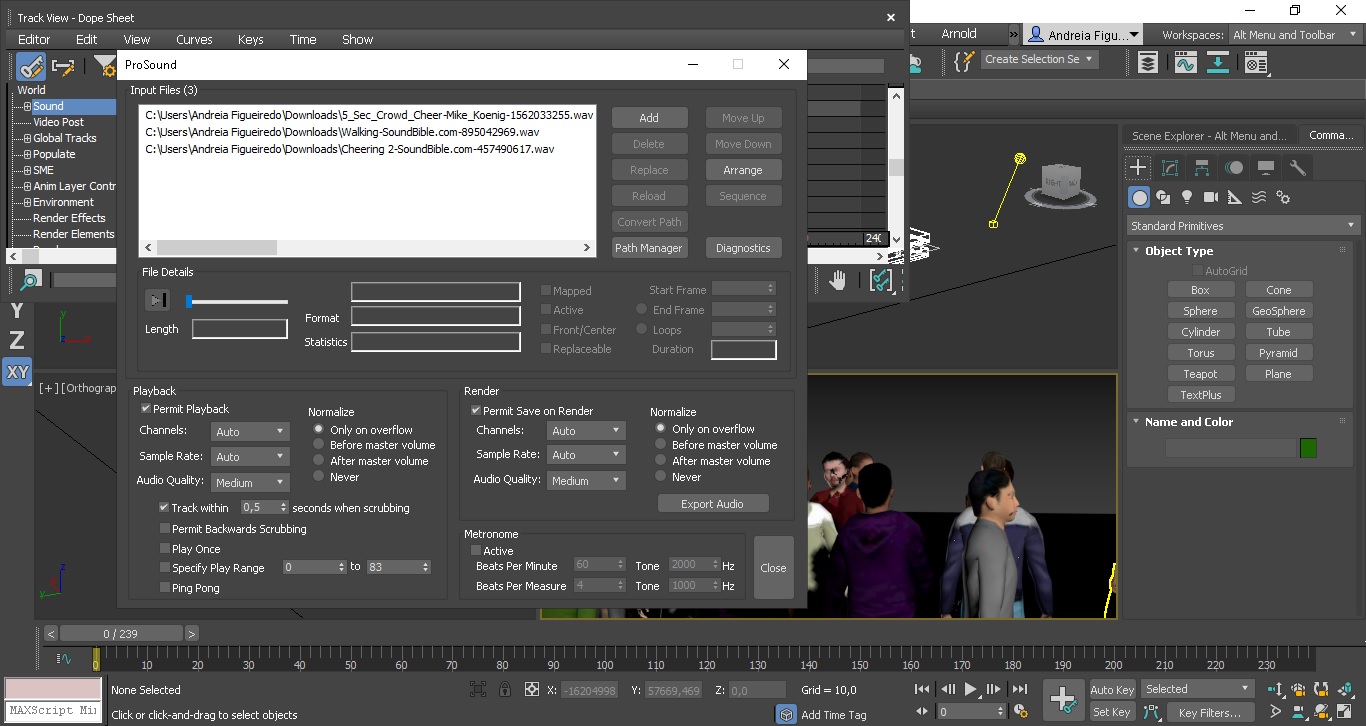This screenshot has width=1366, height=726.
Task: Select the Helpers category icon
Action: coord(1235,197)
